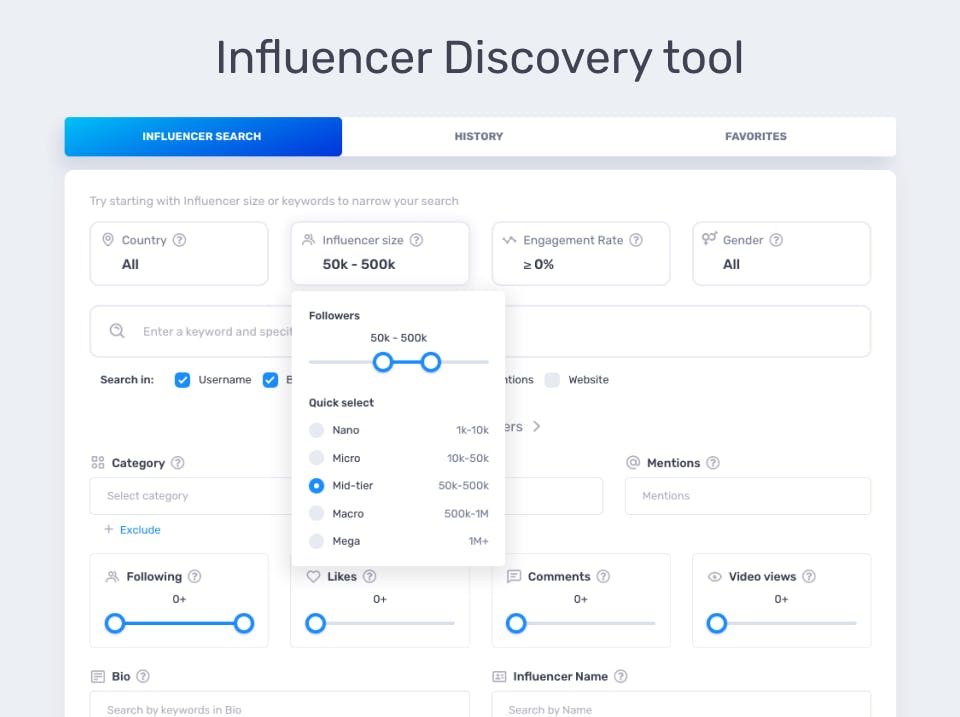The height and width of the screenshot is (717, 960).
Task: Click the Comments slider handle
Action: (x=516, y=623)
